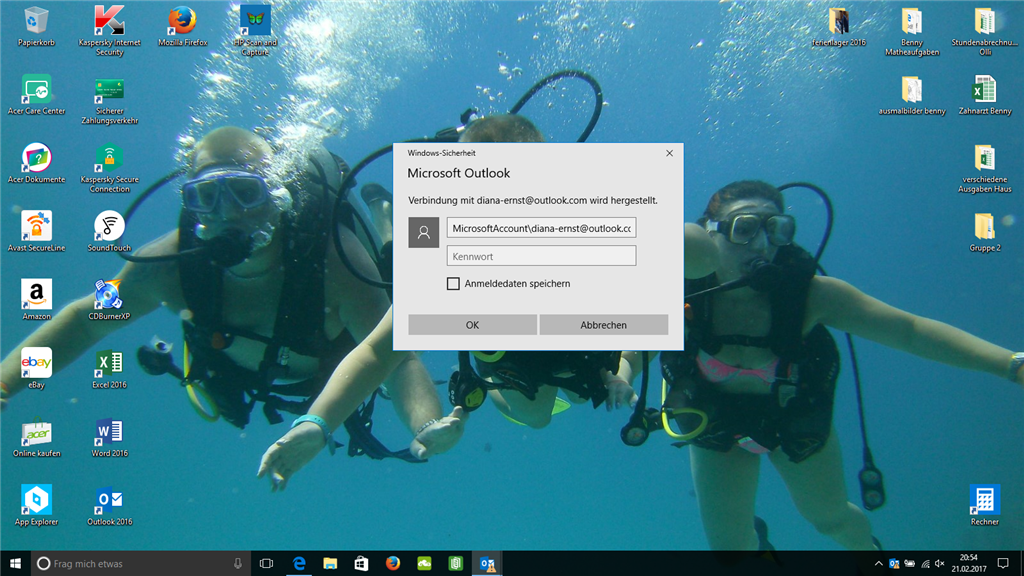Select the Avast SecureLine shortcut

click(x=37, y=232)
